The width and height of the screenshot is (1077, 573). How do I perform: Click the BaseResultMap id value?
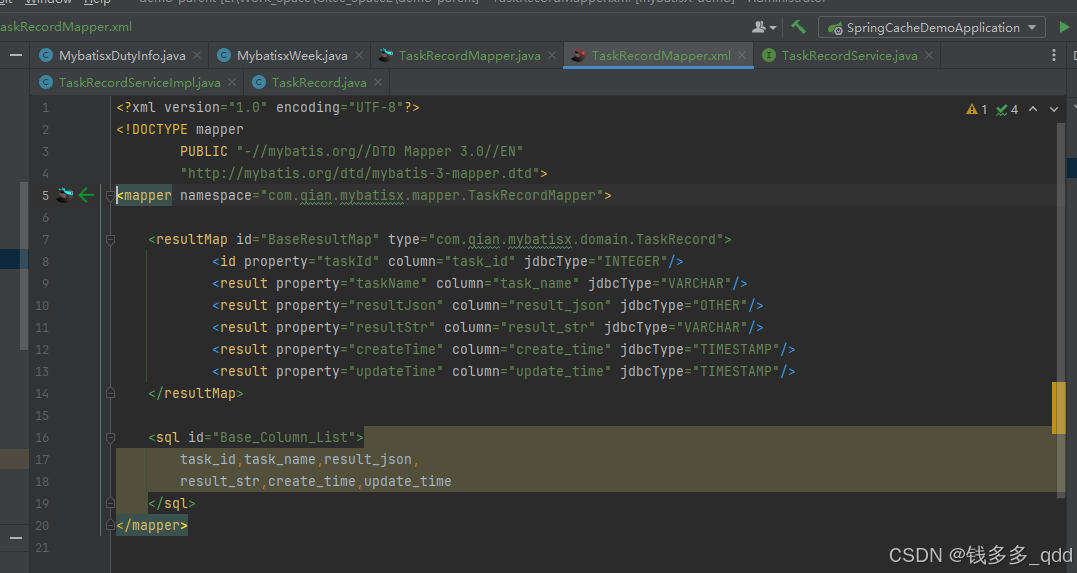pyautogui.click(x=319, y=240)
